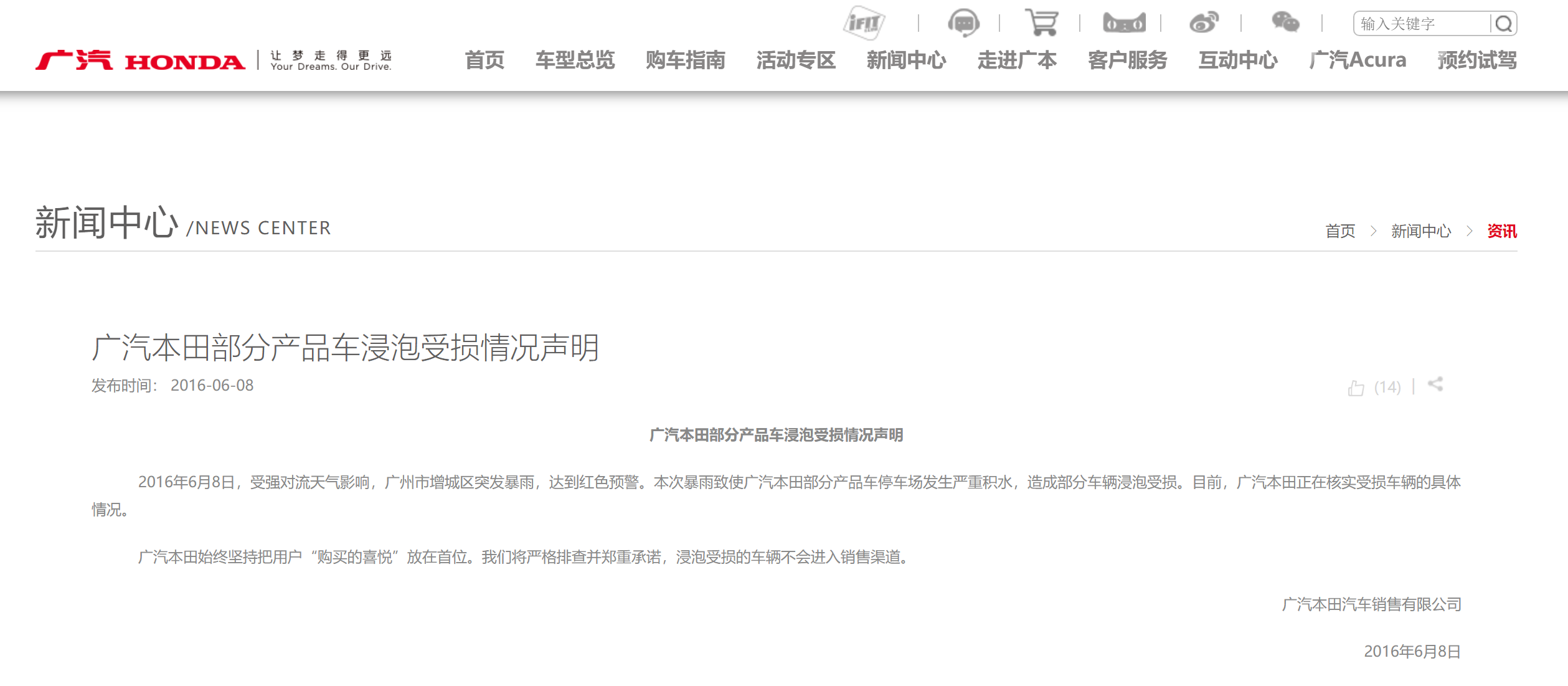
Task: Open 首页 in the main navigation
Action: pos(484,60)
